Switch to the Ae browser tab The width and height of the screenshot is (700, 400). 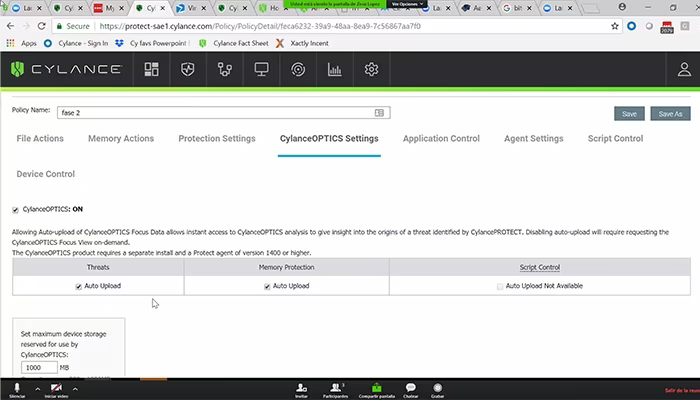(x=477, y=8)
